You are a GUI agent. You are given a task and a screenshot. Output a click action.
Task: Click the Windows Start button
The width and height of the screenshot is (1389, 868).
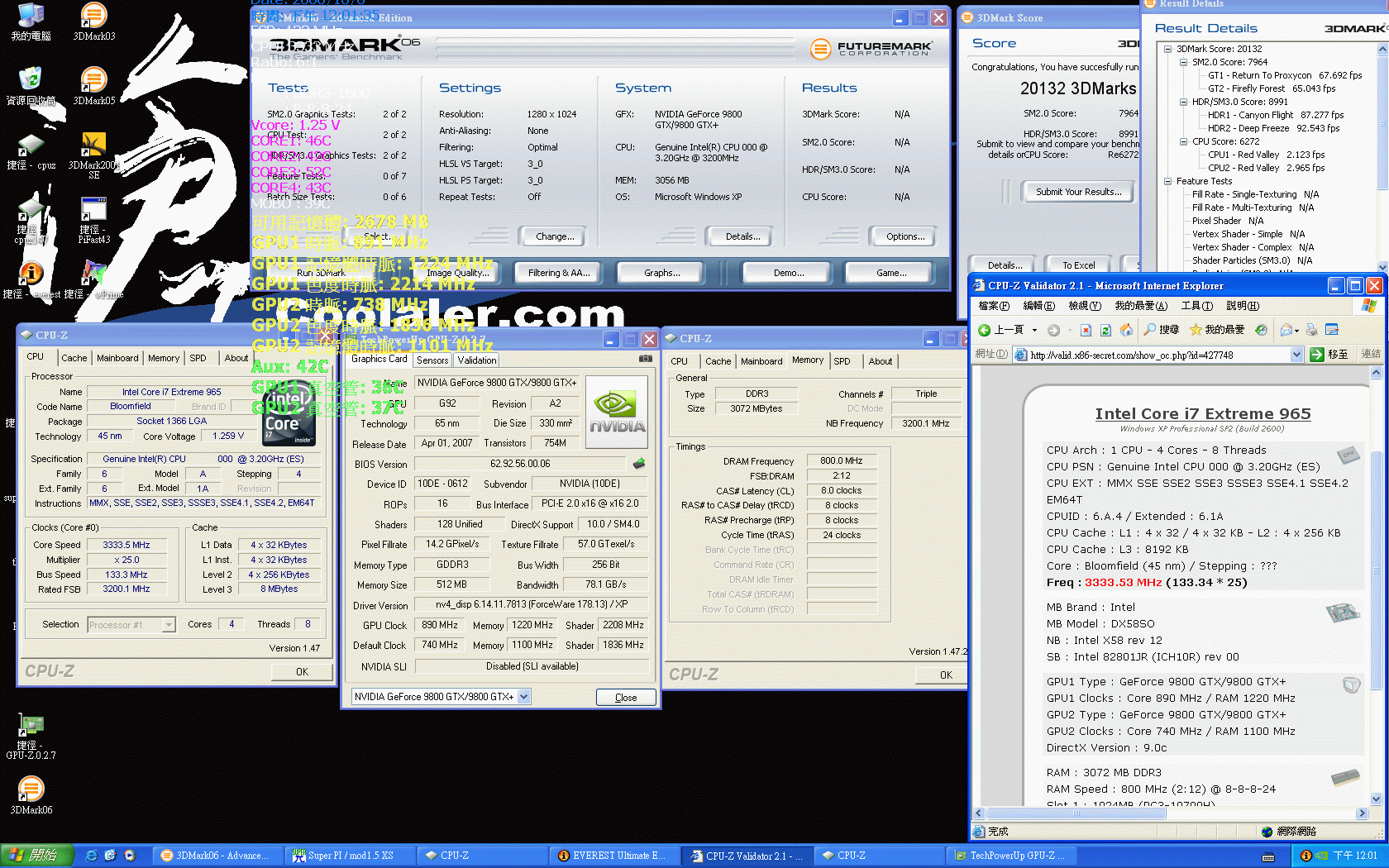point(36,856)
